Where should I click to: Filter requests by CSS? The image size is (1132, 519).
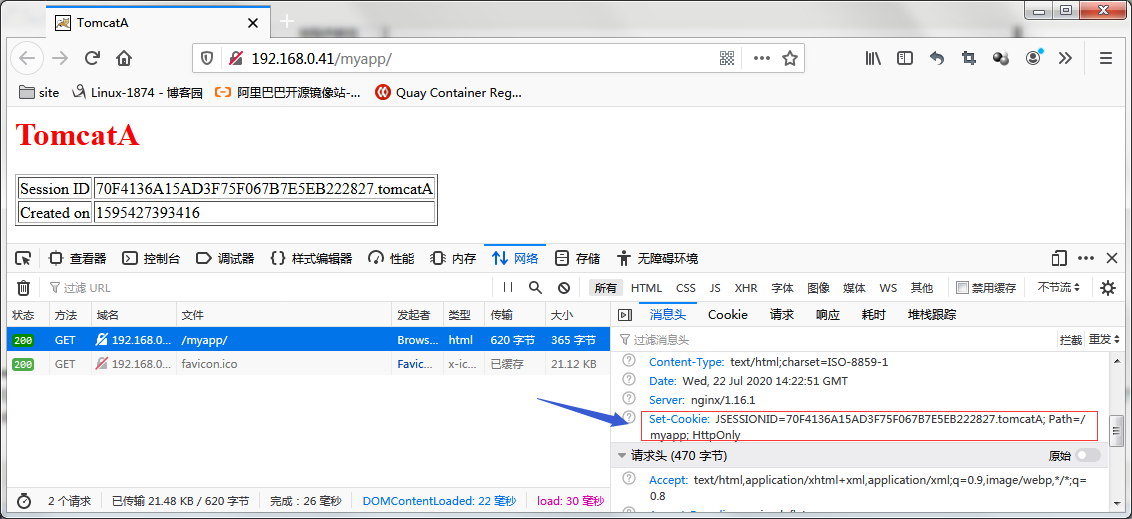686,288
